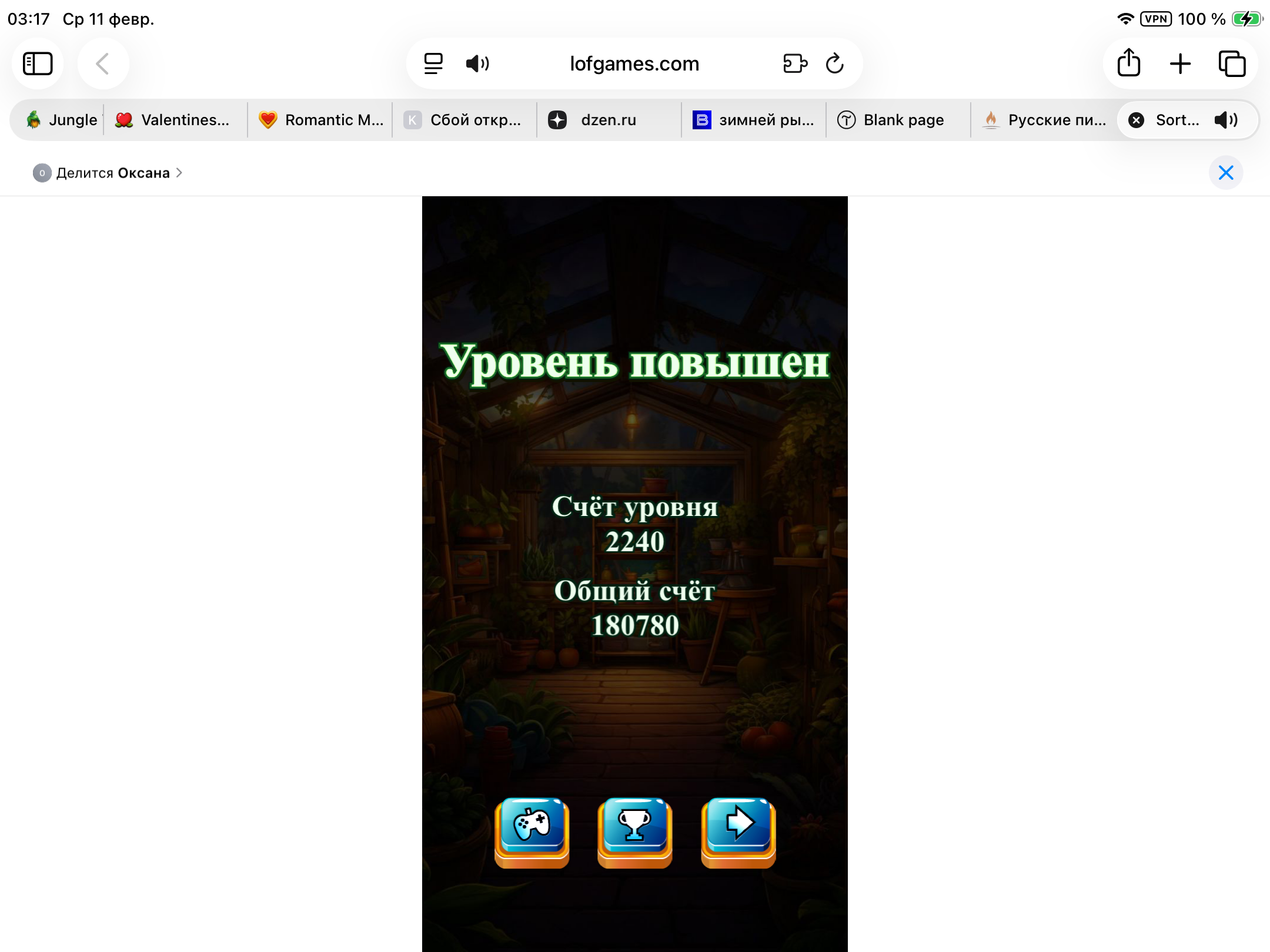The image size is (1270, 952).
Task: Close the Sort tab
Action: (1137, 120)
